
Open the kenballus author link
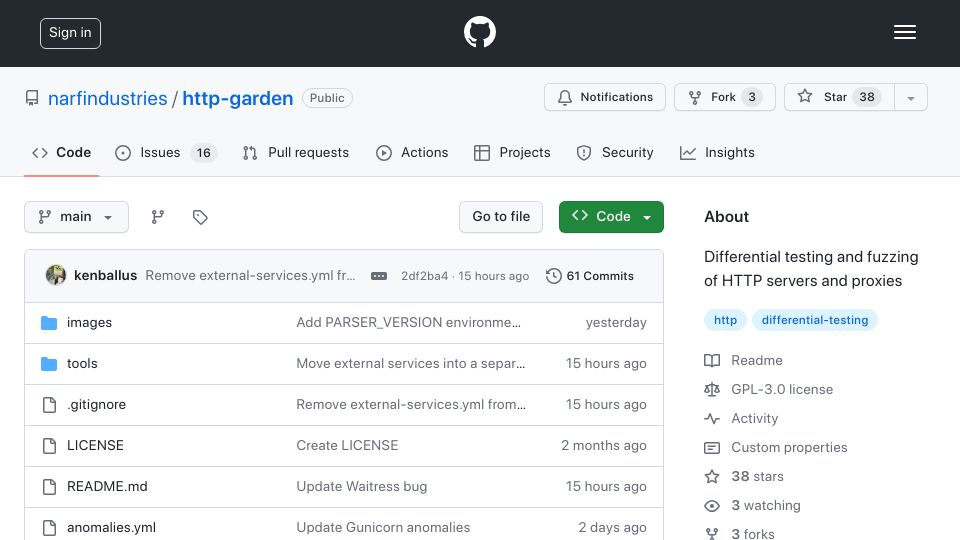105,276
